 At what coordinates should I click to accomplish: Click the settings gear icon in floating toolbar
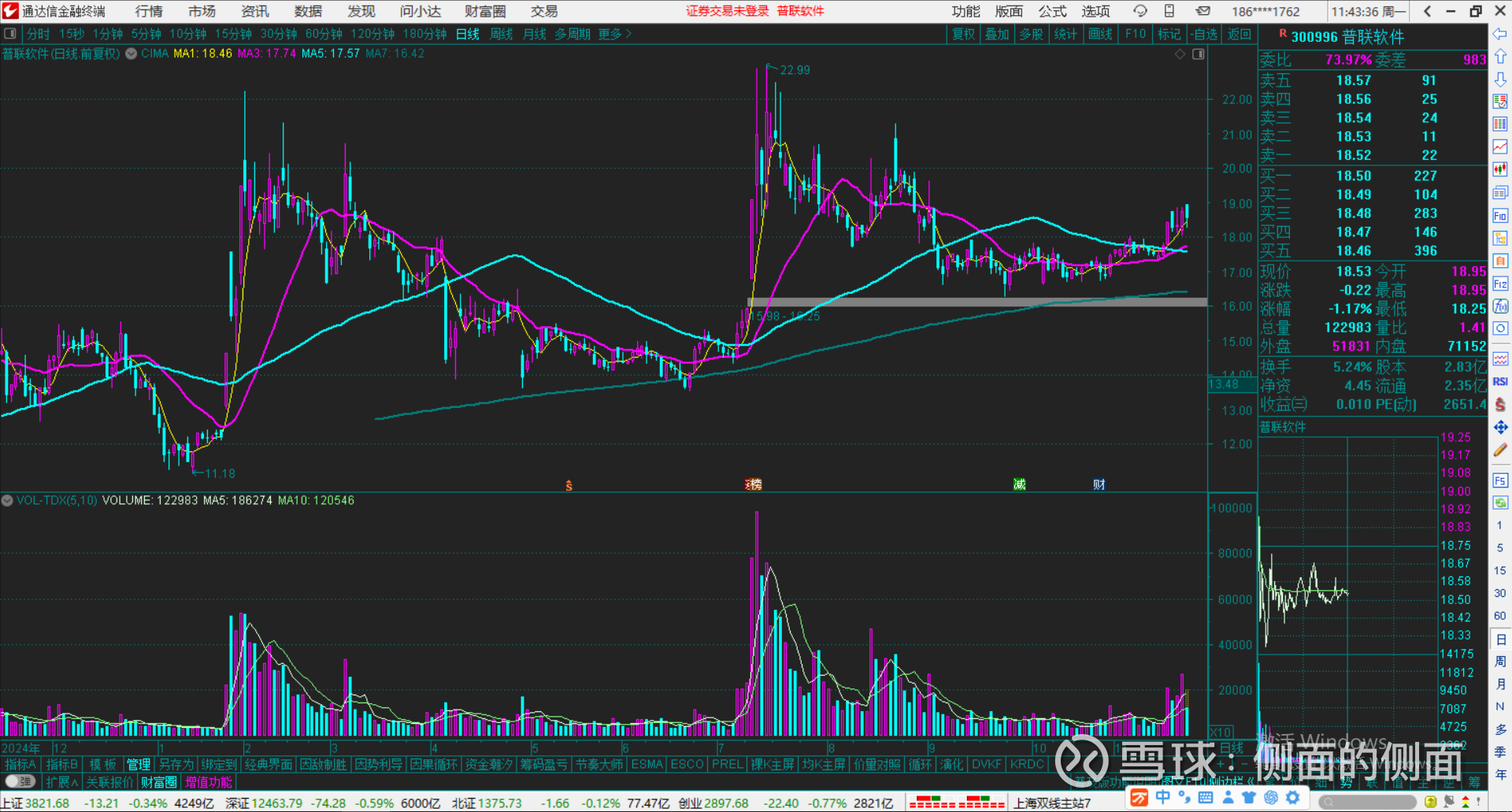(x=1292, y=798)
